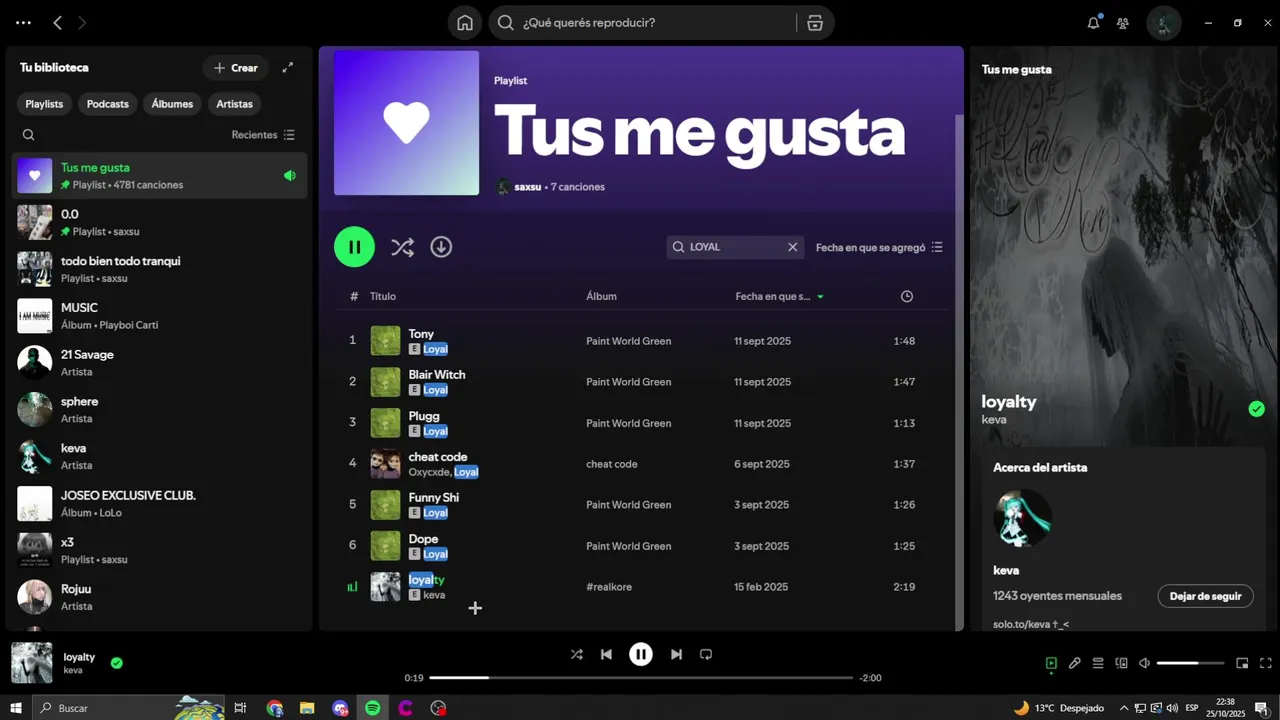Click the now playing cover art in player bar
Image resolution: width=1280 pixels, height=720 pixels.
click(32, 663)
